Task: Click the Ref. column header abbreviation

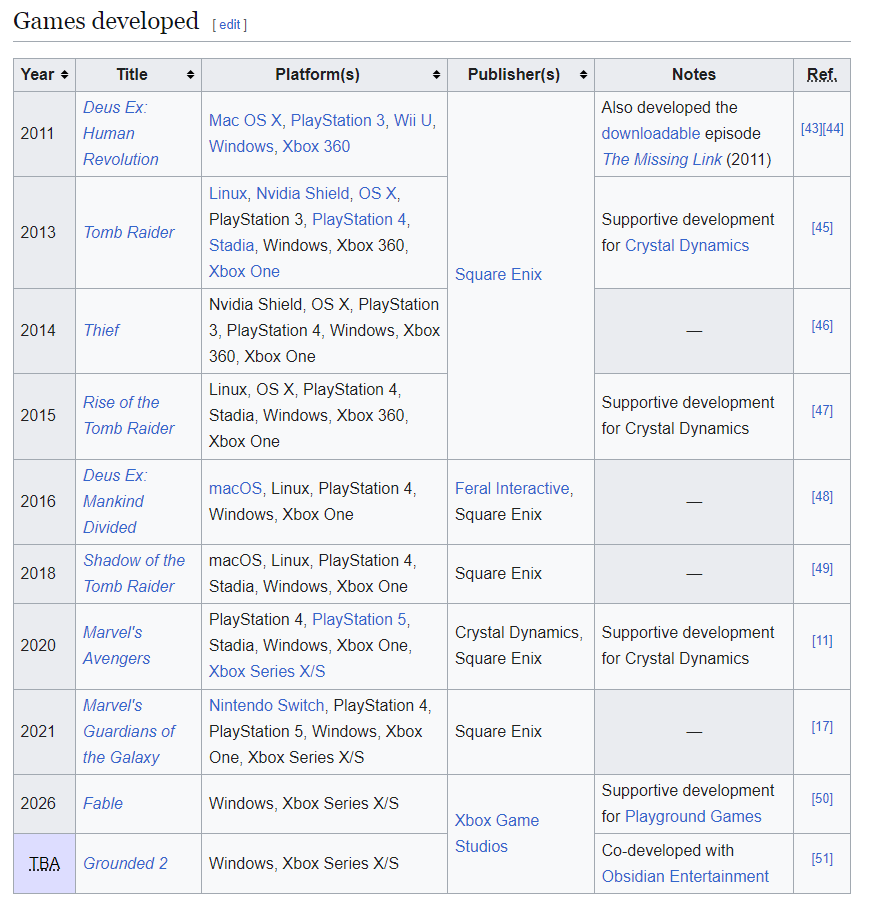Action: click(822, 75)
